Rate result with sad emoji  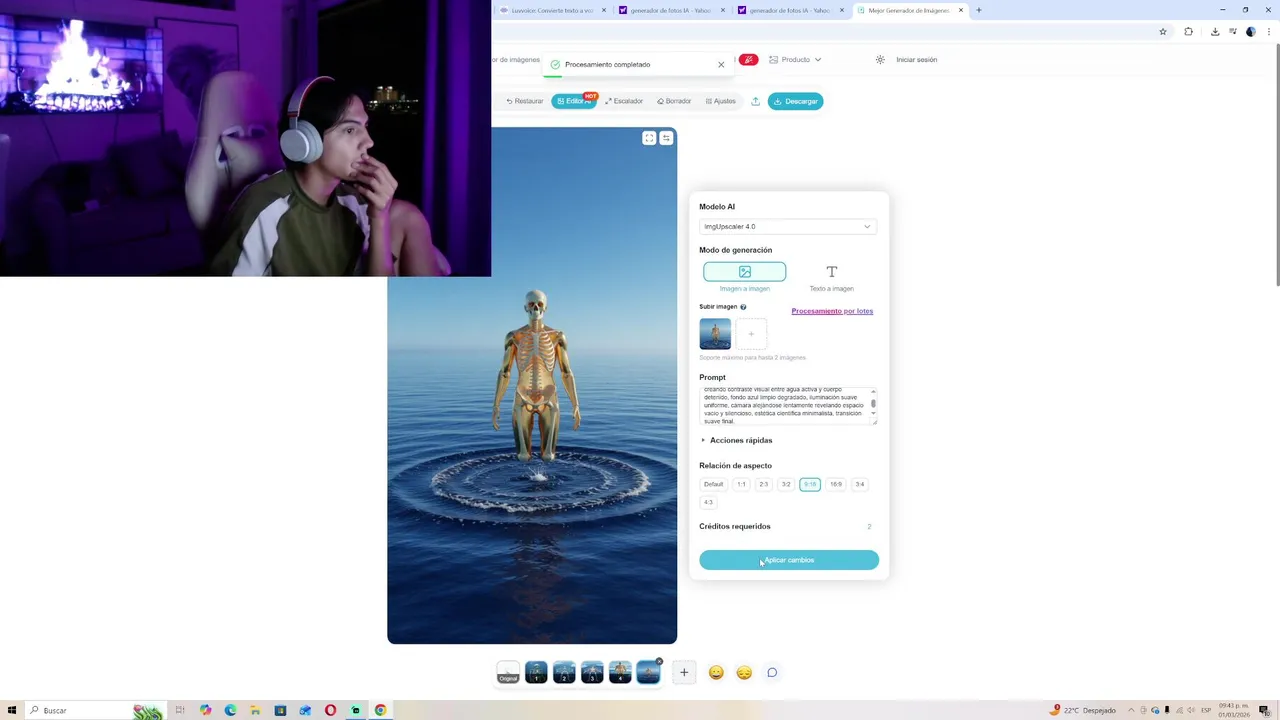click(x=744, y=673)
